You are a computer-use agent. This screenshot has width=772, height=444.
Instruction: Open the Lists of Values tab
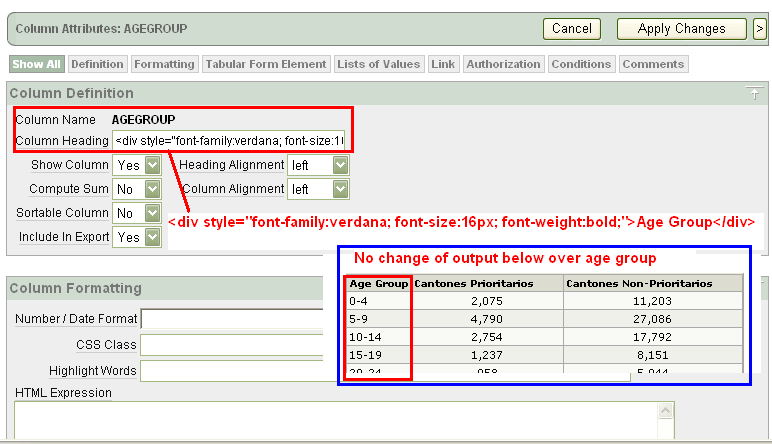[x=379, y=64]
